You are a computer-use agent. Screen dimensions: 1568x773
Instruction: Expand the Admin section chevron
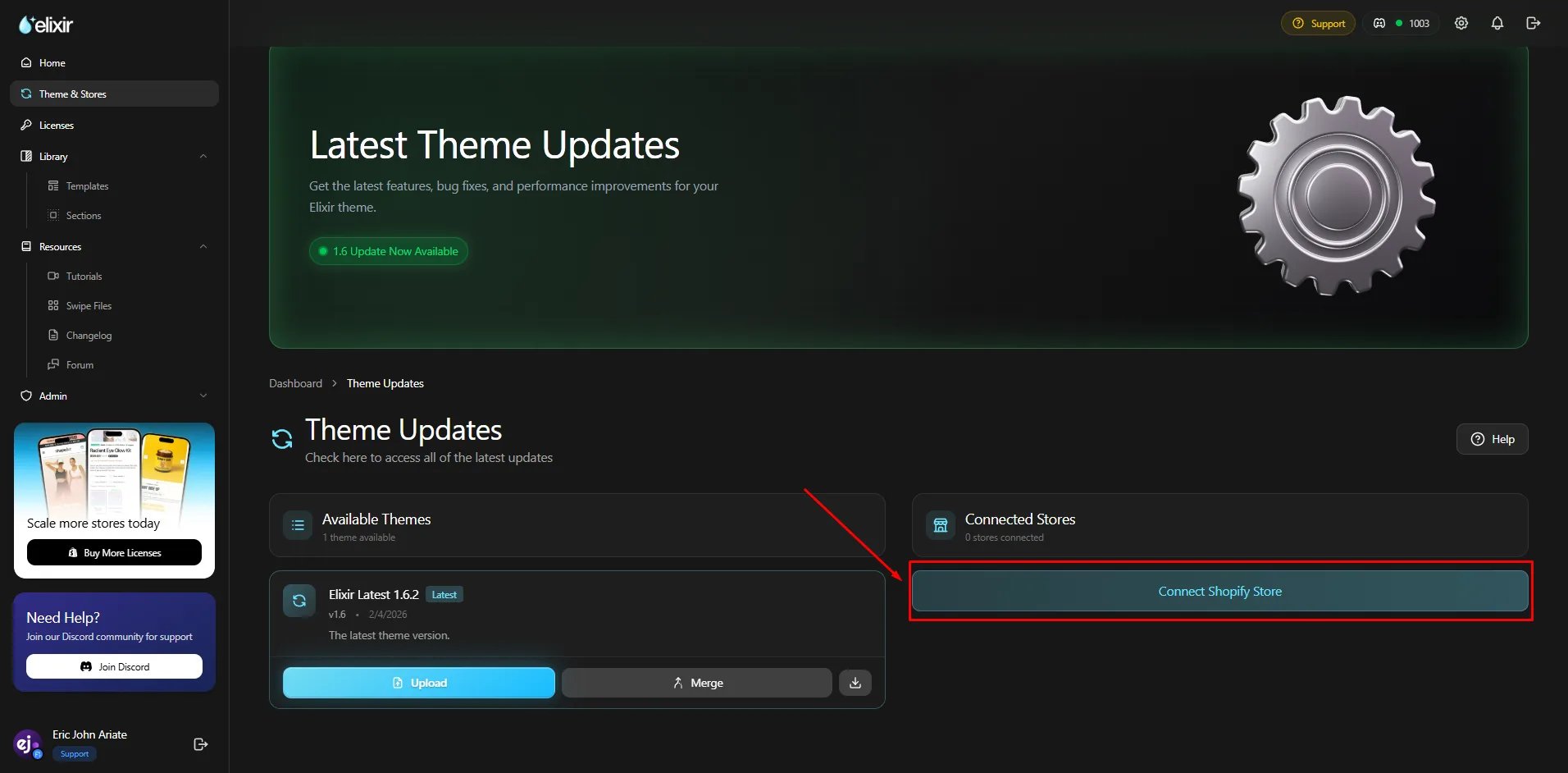pyautogui.click(x=203, y=396)
